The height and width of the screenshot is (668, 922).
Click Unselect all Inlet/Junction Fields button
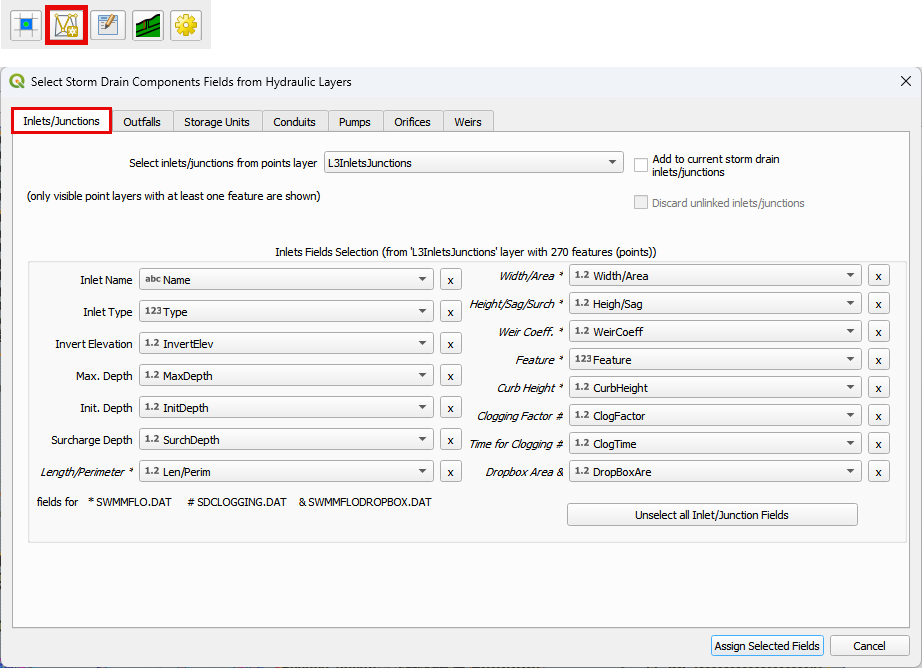711,515
